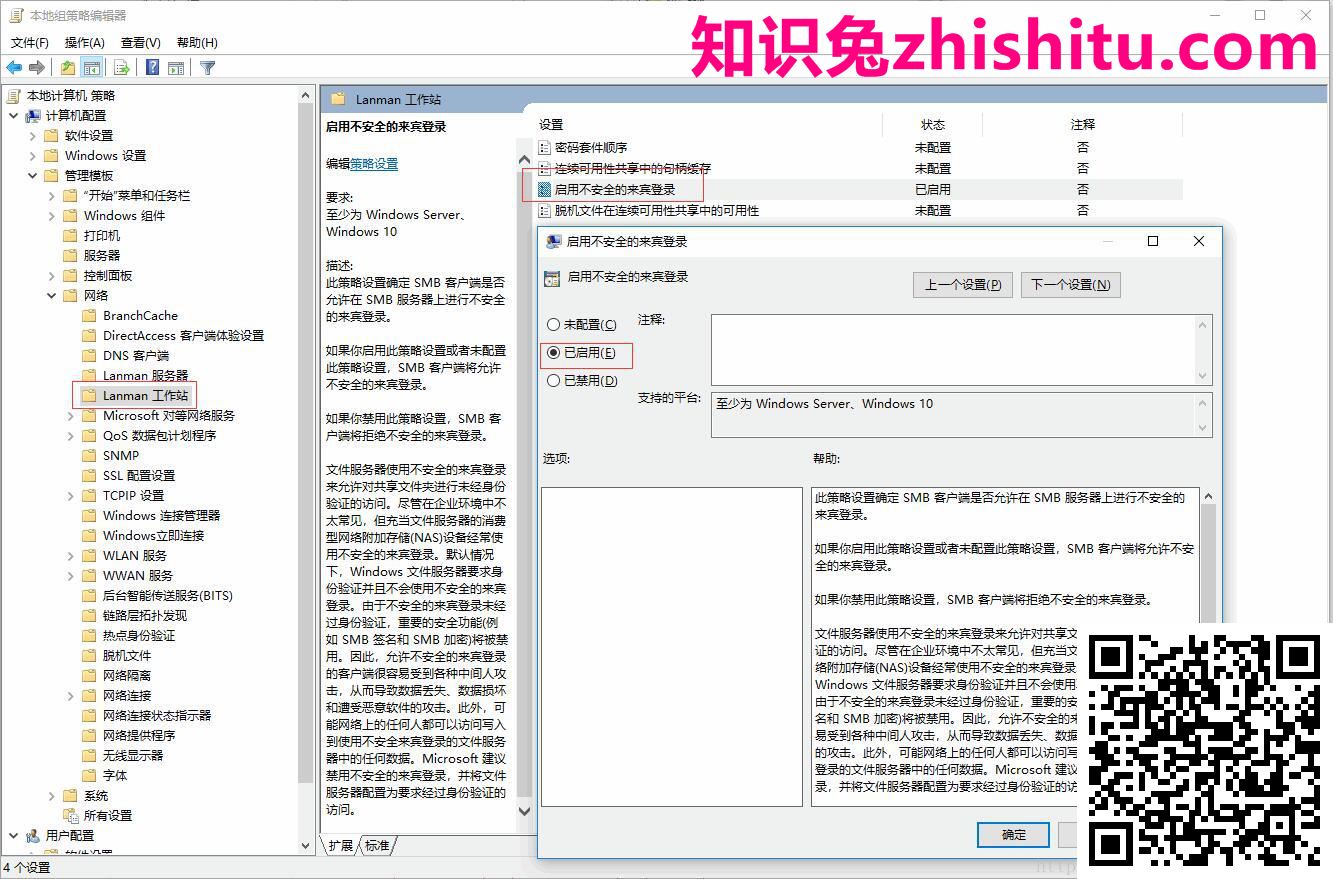
Task: Select the 已禁用(D) radio button
Action: coord(553,381)
